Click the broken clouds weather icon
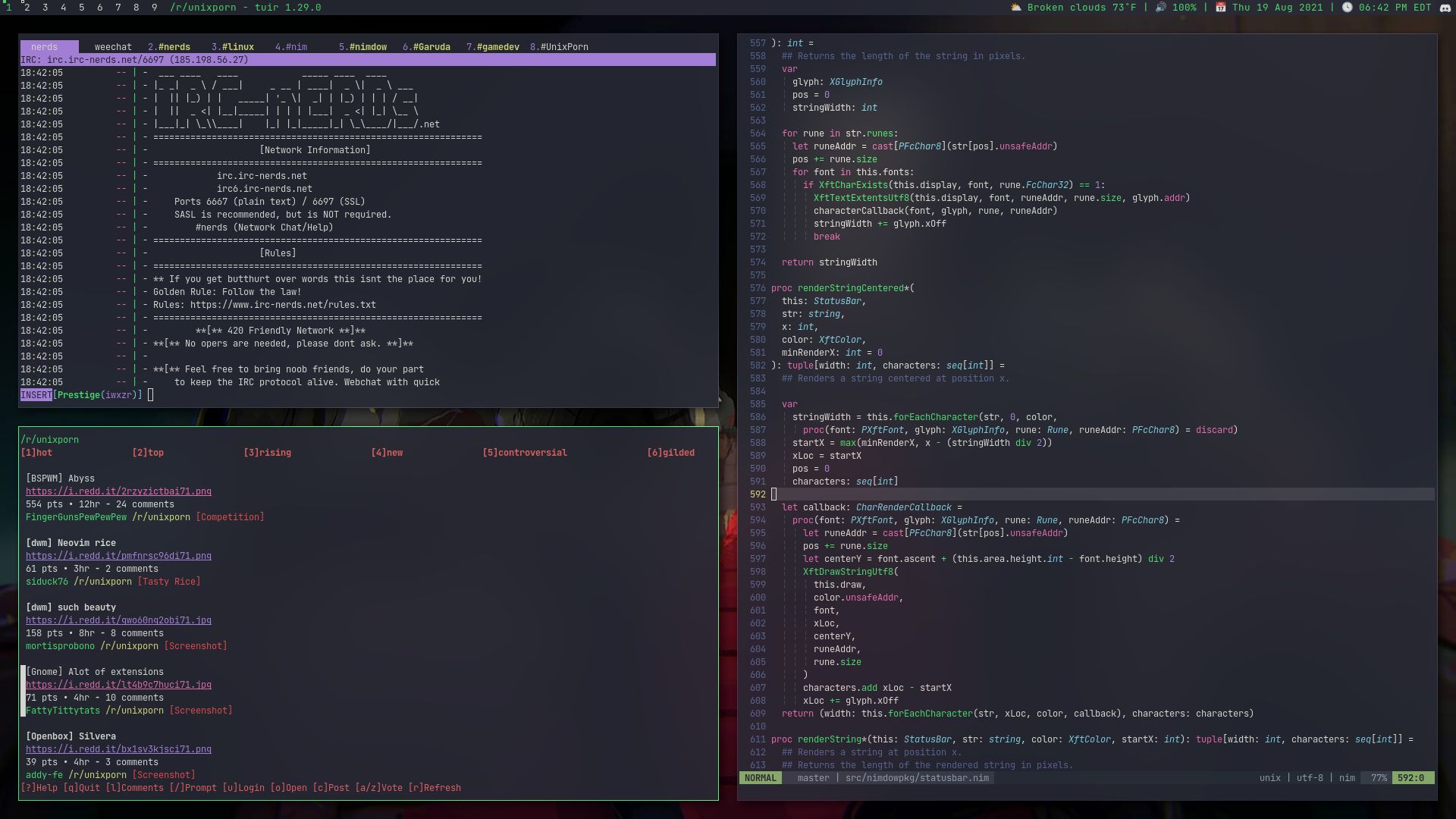 (1015, 8)
